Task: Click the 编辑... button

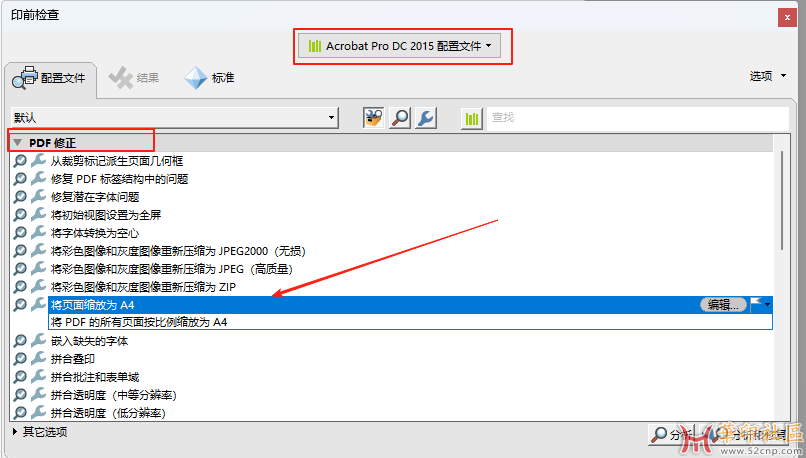Action: click(x=723, y=305)
